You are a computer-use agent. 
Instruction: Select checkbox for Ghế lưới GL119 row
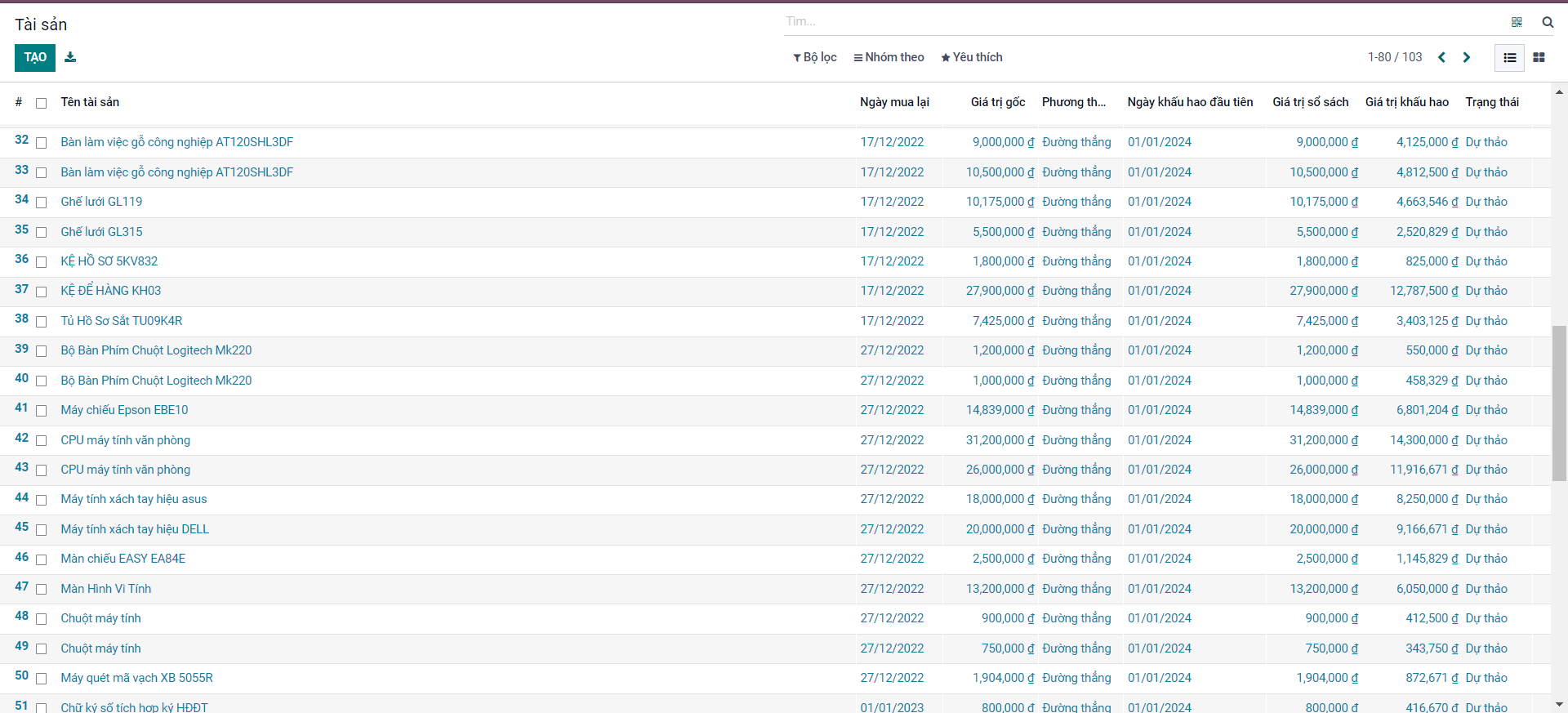42,203
